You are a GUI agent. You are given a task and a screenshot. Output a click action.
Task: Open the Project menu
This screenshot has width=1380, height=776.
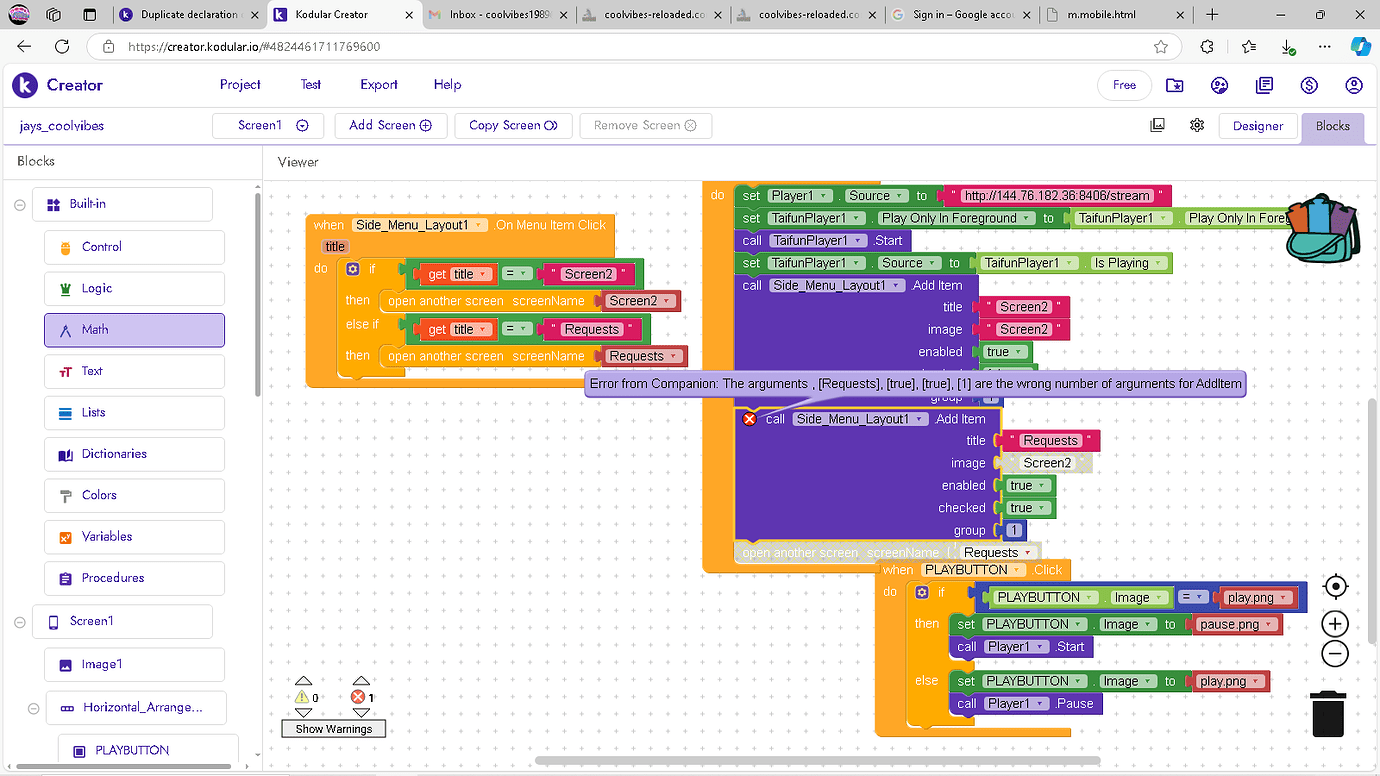[x=239, y=85]
